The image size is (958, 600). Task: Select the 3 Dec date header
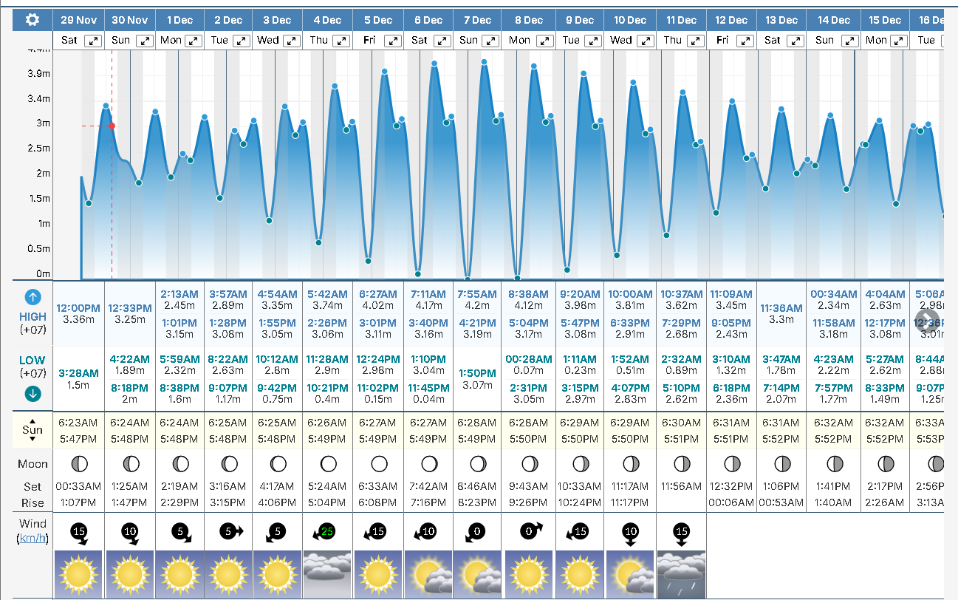tap(277, 20)
